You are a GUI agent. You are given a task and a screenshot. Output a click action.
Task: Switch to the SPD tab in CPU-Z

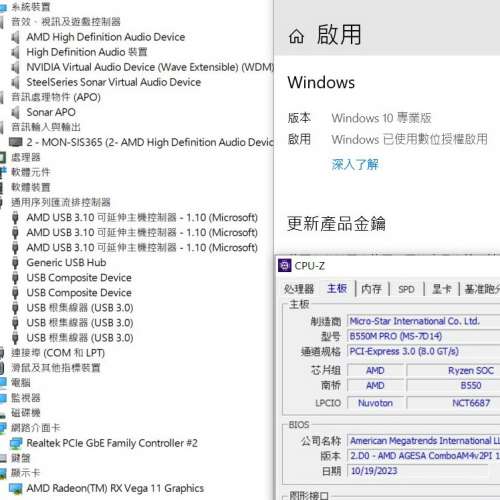tap(406, 289)
